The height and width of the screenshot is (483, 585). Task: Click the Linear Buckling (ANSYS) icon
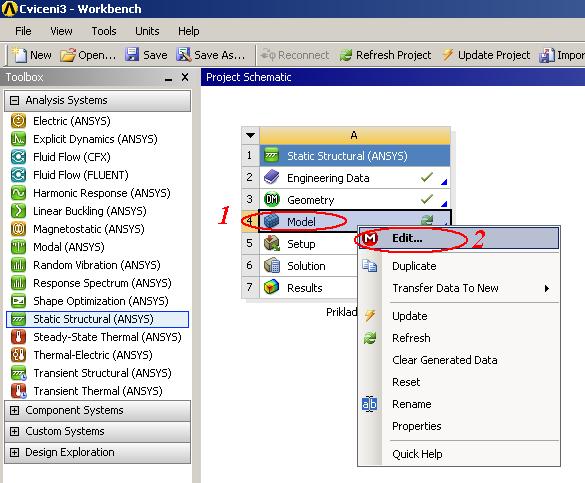point(18,211)
